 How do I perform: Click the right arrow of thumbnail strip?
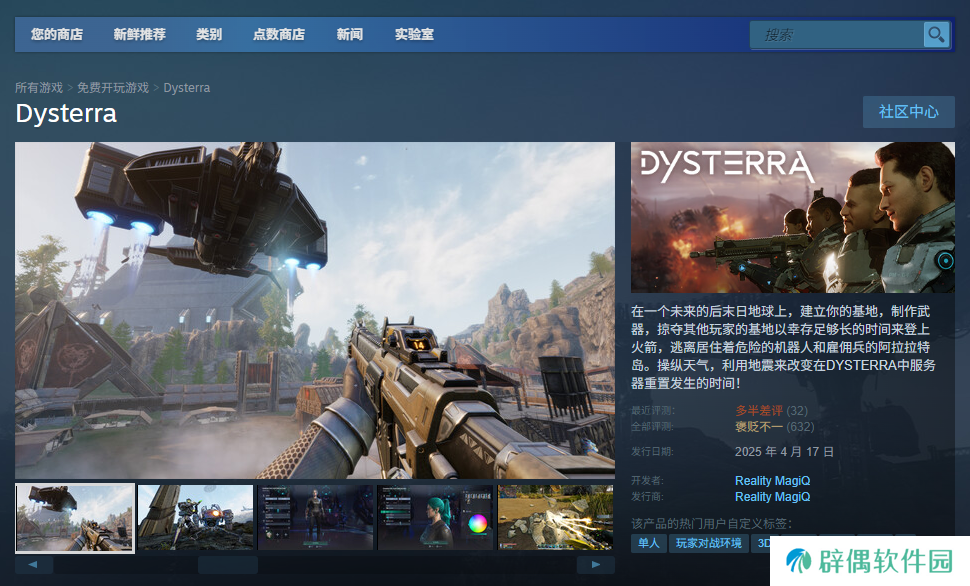tap(596, 564)
